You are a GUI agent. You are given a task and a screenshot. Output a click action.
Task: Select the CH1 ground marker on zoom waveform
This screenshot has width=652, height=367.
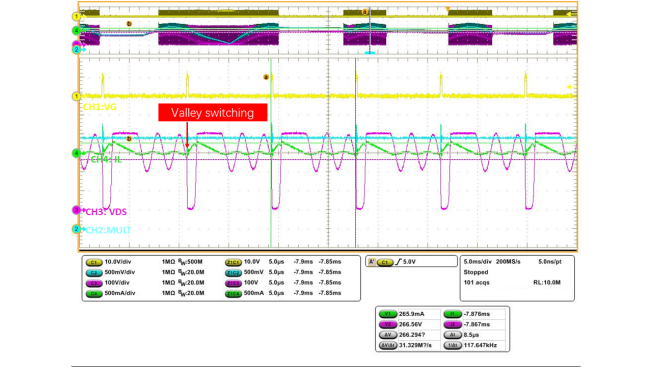(76, 96)
